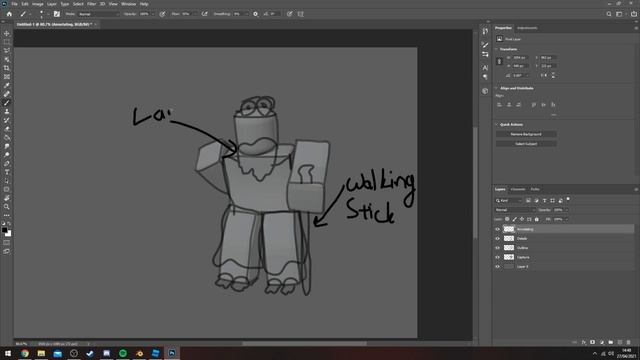The width and height of the screenshot is (640, 360).
Task: Add a layer mask from Layers panel footer
Action: point(592,342)
